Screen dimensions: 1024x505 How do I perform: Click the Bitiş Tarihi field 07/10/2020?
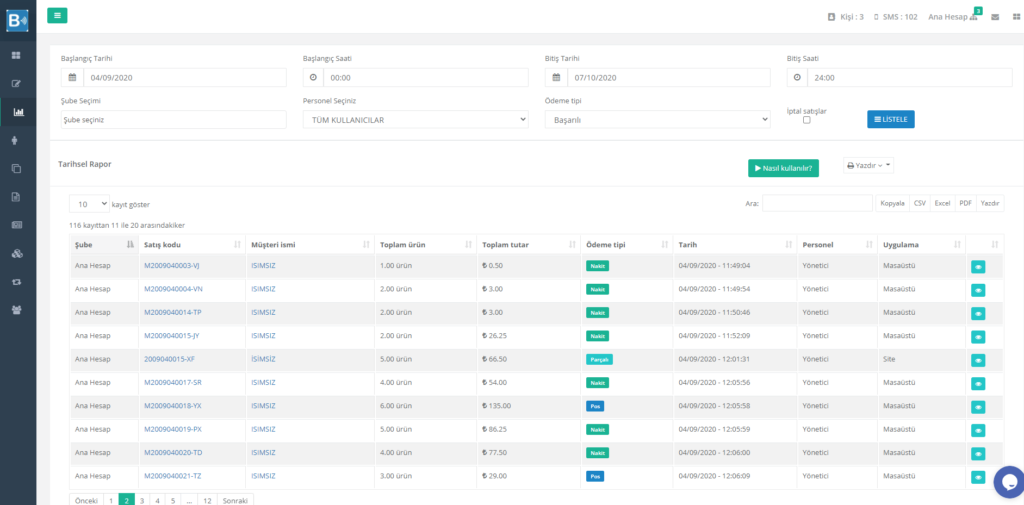click(x=669, y=78)
